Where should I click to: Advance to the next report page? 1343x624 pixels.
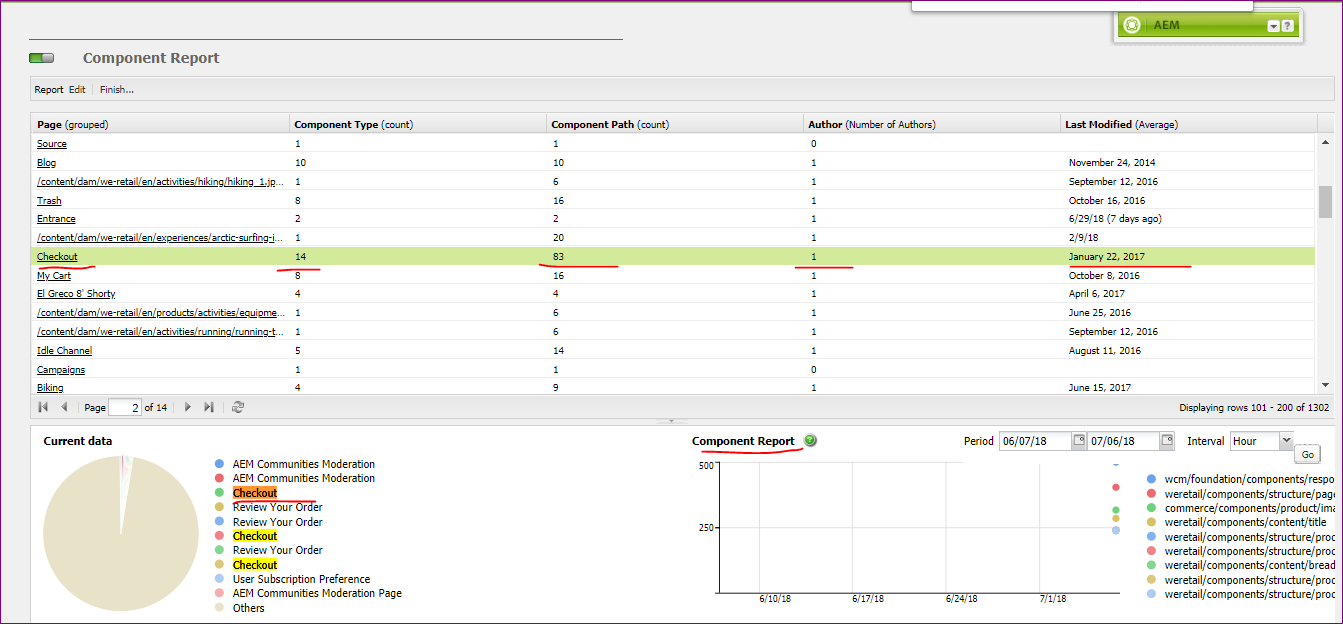click(188, 407)
